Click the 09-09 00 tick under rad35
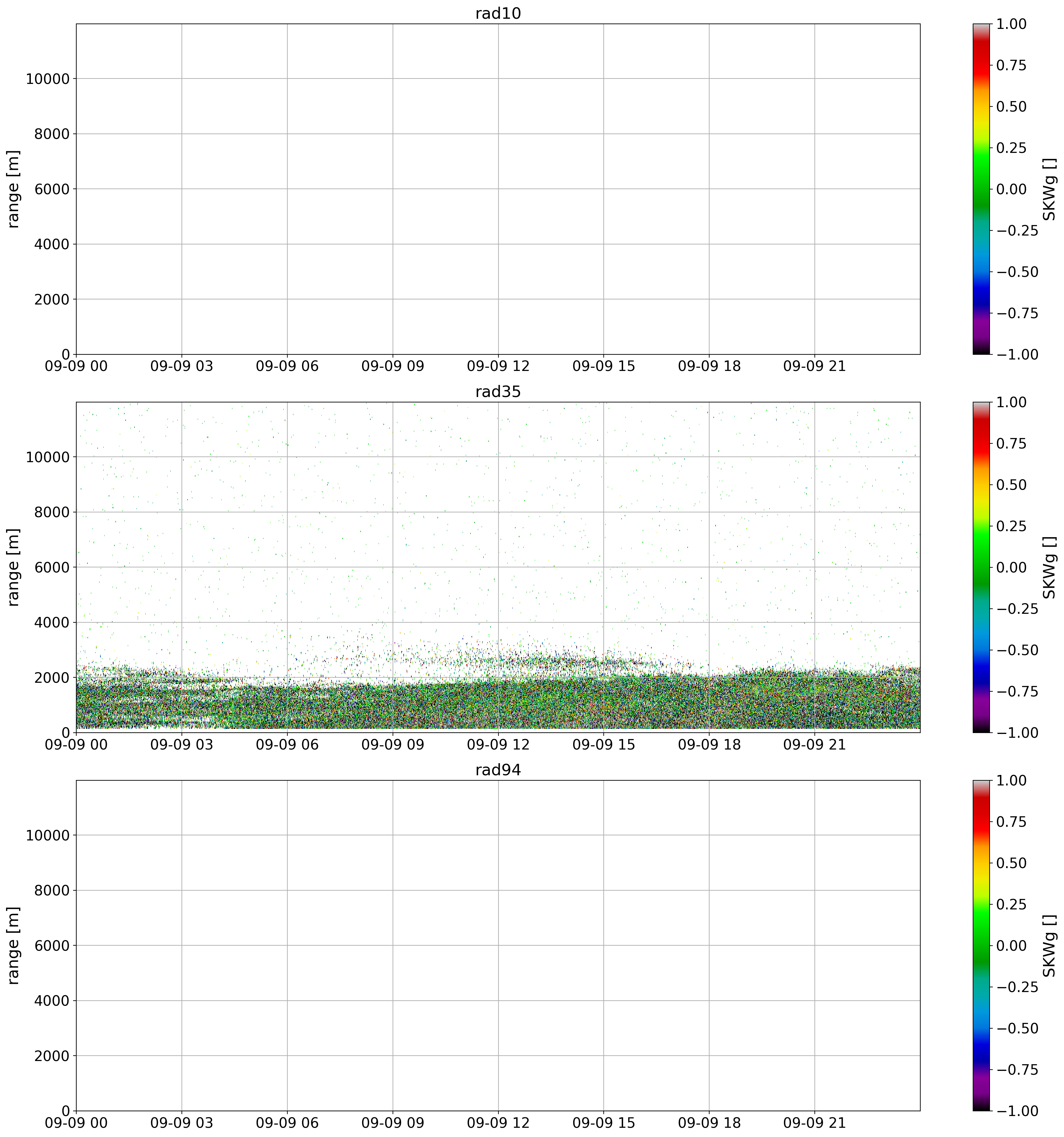The width and height of the screenshot is (1064, 1137). coord(76,745)
